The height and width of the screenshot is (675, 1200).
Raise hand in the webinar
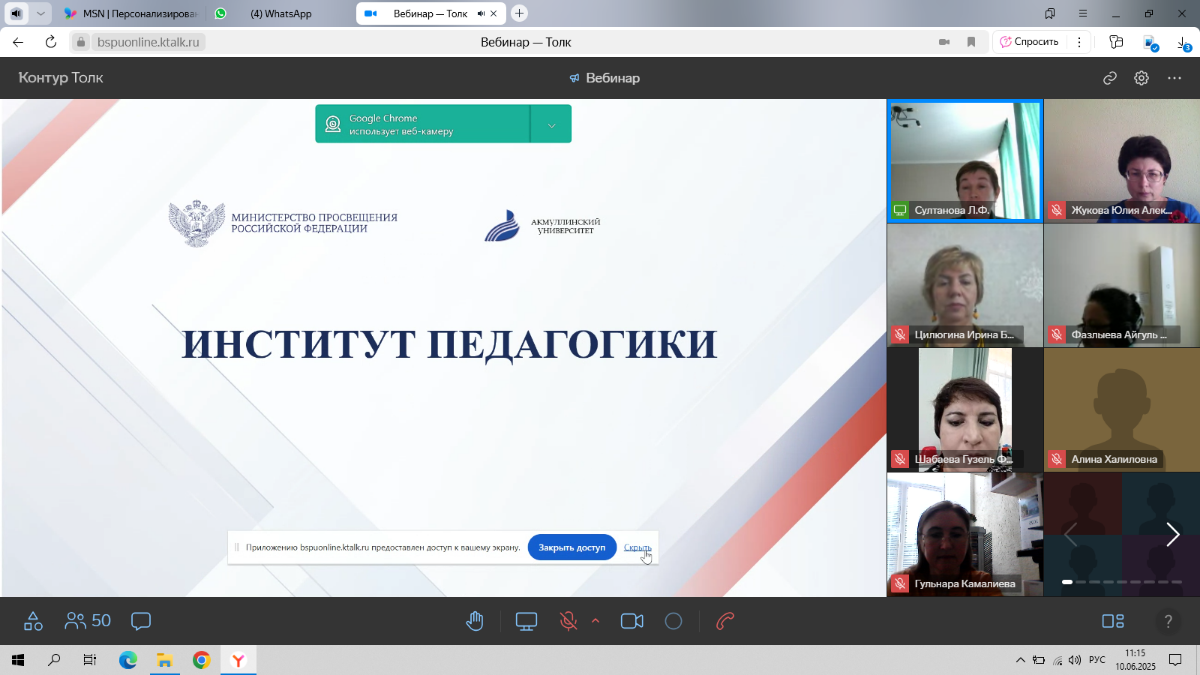[x=475, y=621]
